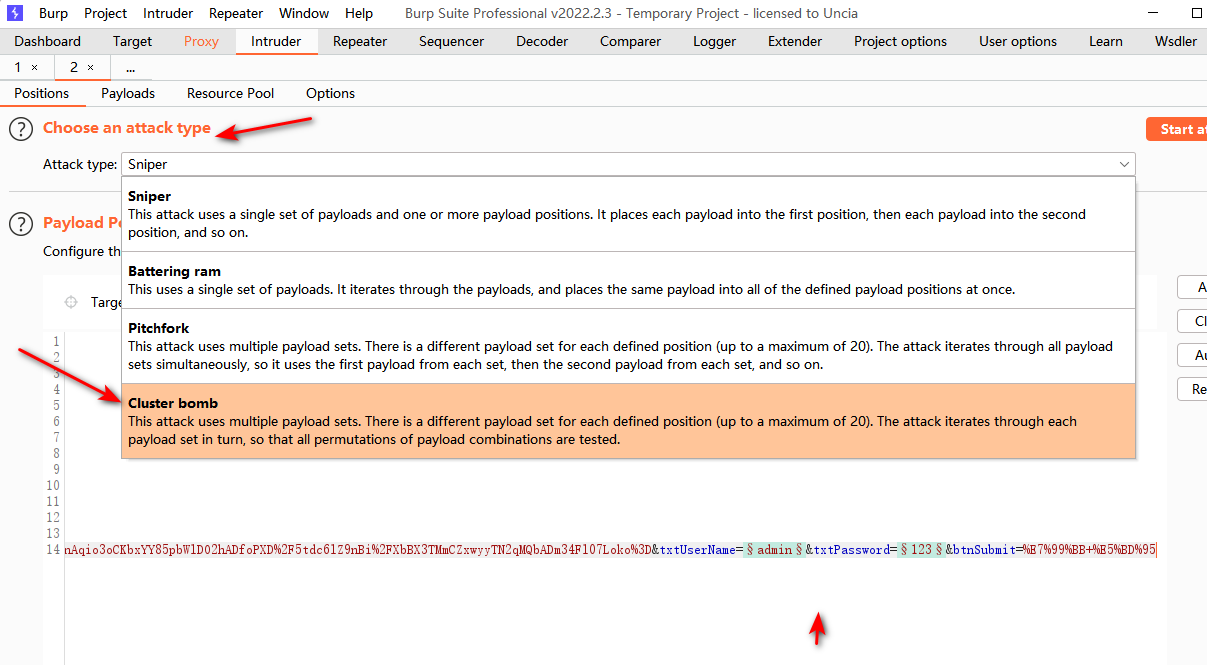
Task: Click the Start attack button
Action: click(x=1177, y=129)
